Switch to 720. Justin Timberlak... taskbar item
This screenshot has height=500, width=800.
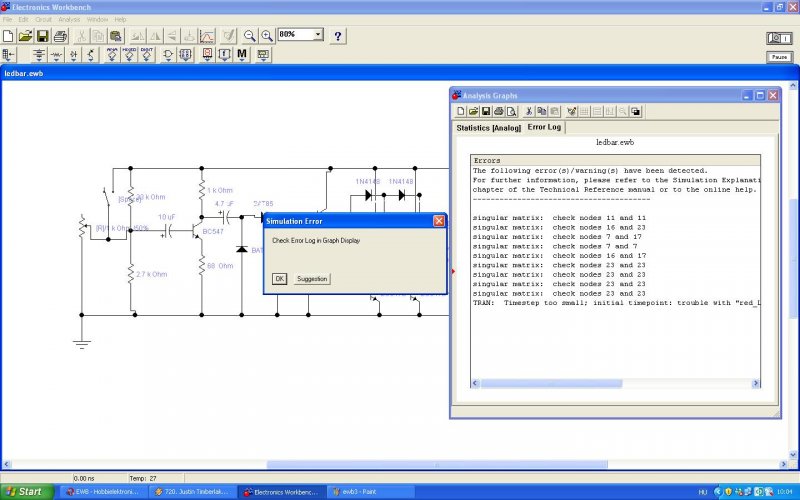(192, 492)
